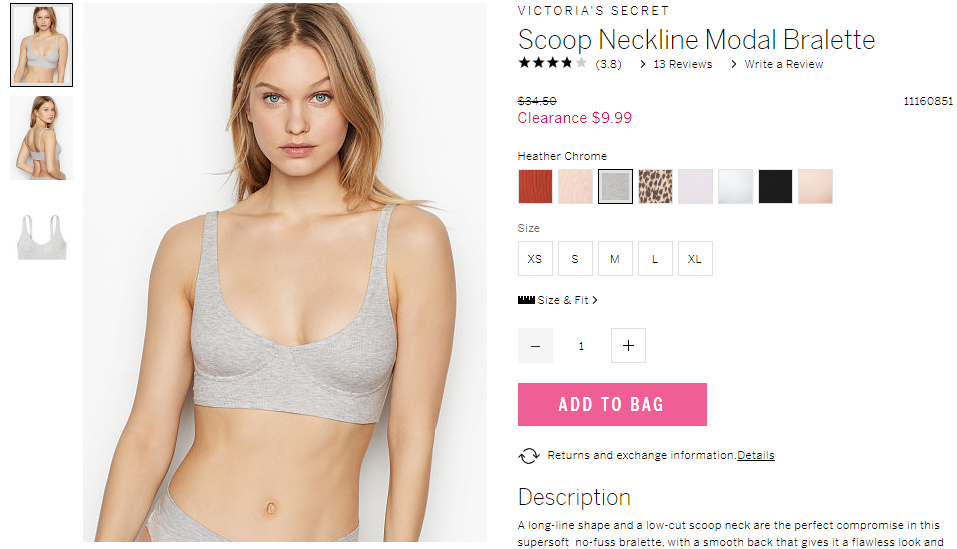Click the ruler icon beside Size & Fit
The height and width of the screenshot is (549, 957).
pos(526,300)
